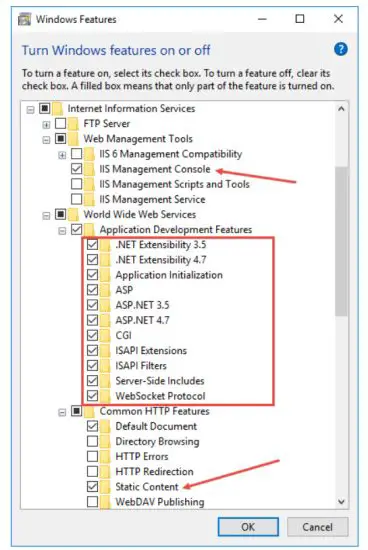Close the Windows Features dialog
The width and height of the screenshot is (368, 550).
[338, 19]
